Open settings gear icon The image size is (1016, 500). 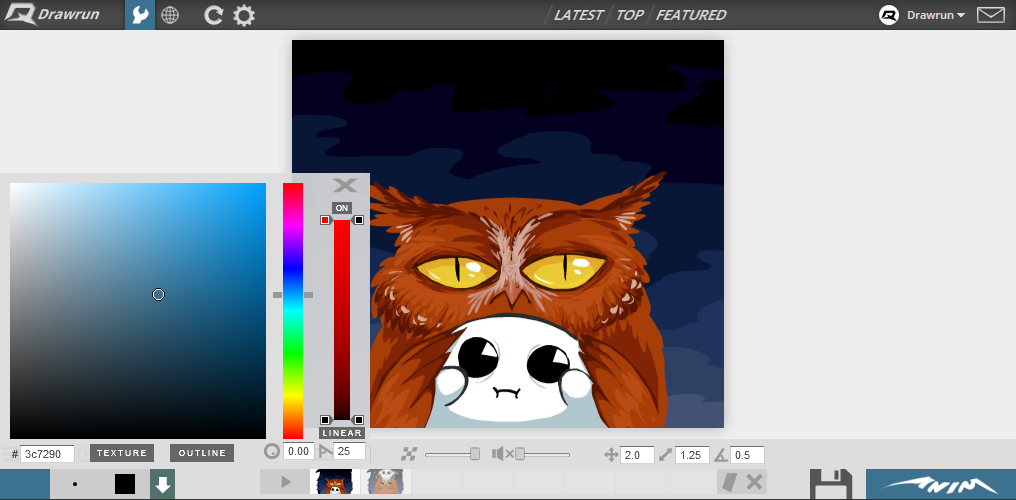coord(244,15)
